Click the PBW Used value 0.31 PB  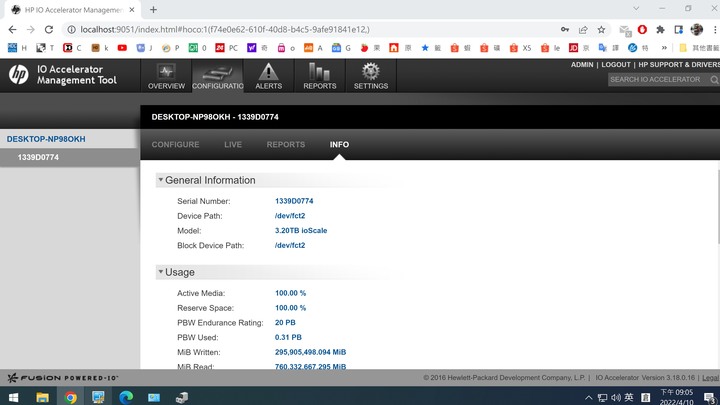tap(288, 338)
